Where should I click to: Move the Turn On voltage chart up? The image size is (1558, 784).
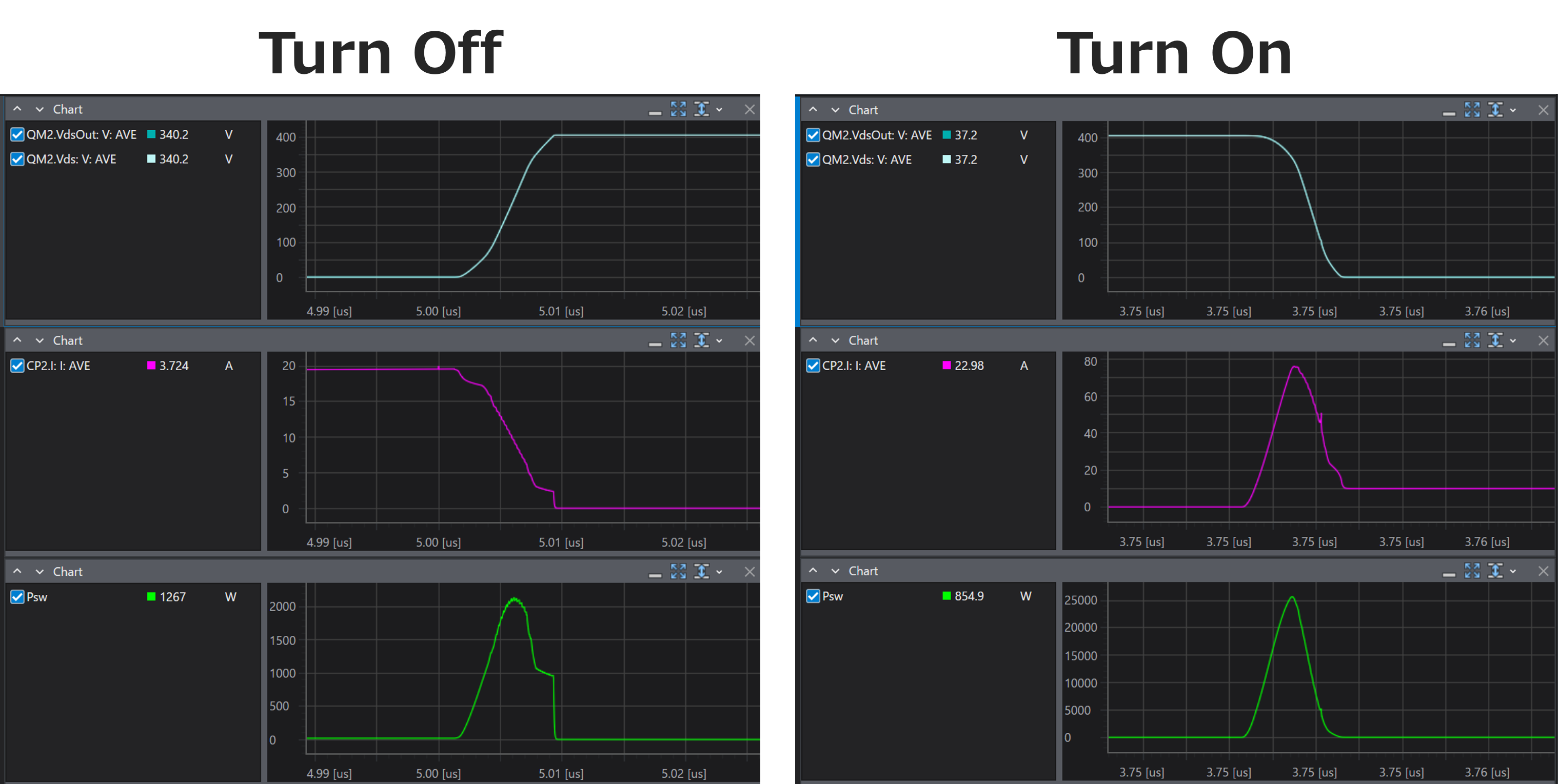coord(813,109)
